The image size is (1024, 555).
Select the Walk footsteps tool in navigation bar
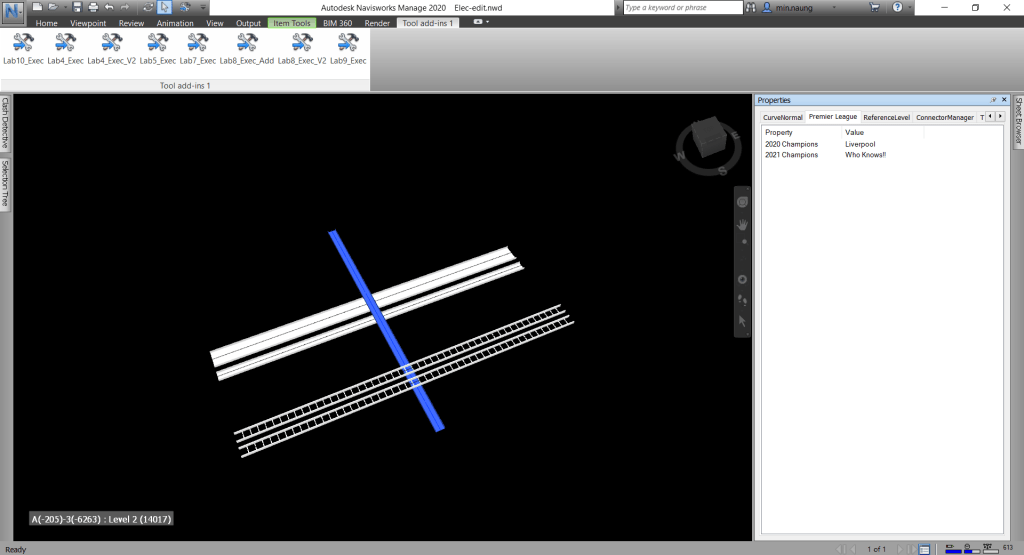pos(743,299)
